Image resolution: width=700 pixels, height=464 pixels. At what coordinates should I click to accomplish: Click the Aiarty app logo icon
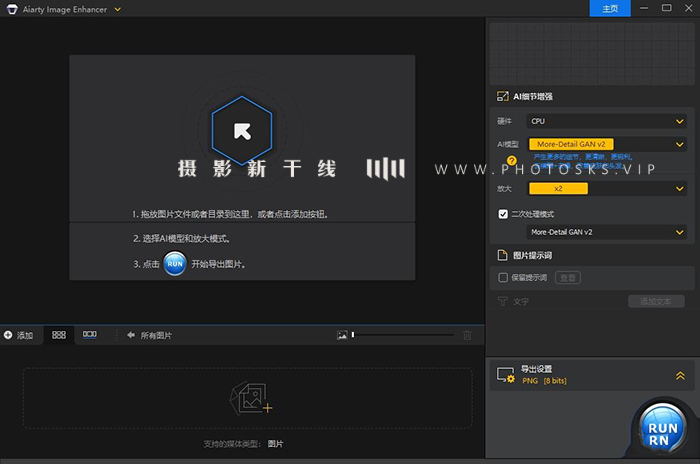coord(12,9)
